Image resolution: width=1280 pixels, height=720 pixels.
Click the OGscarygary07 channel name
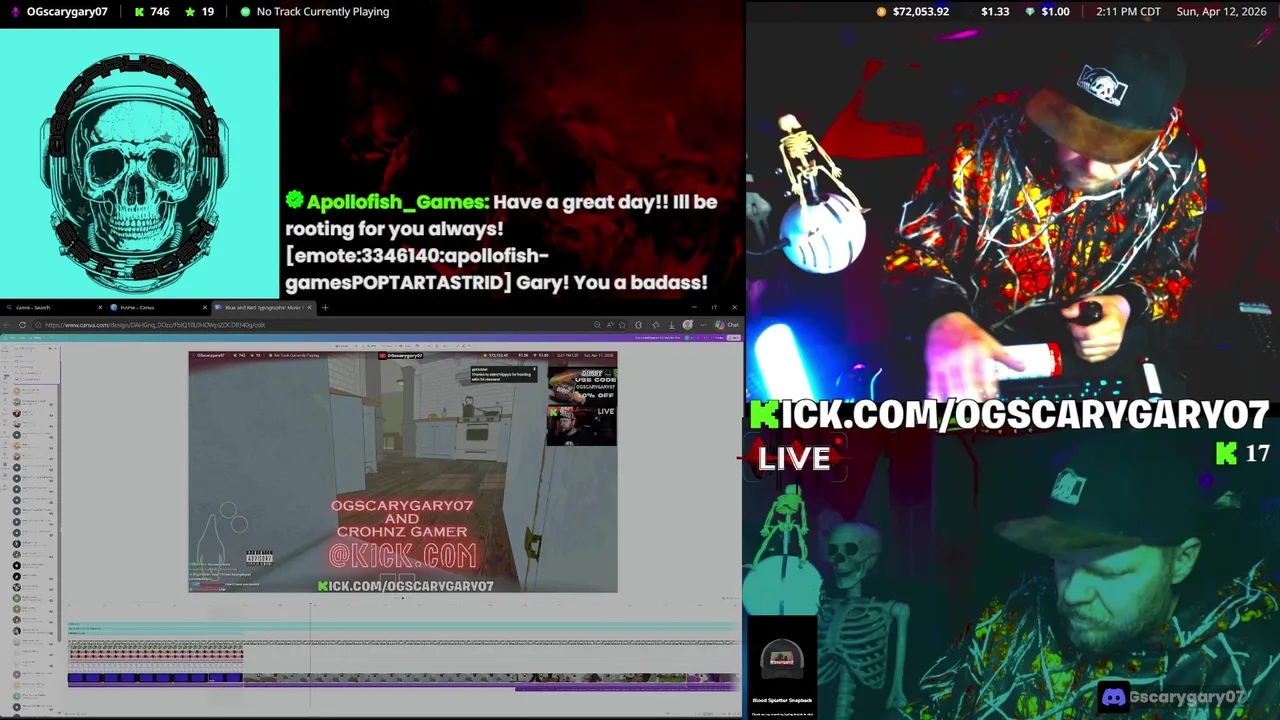pos(67,12)
